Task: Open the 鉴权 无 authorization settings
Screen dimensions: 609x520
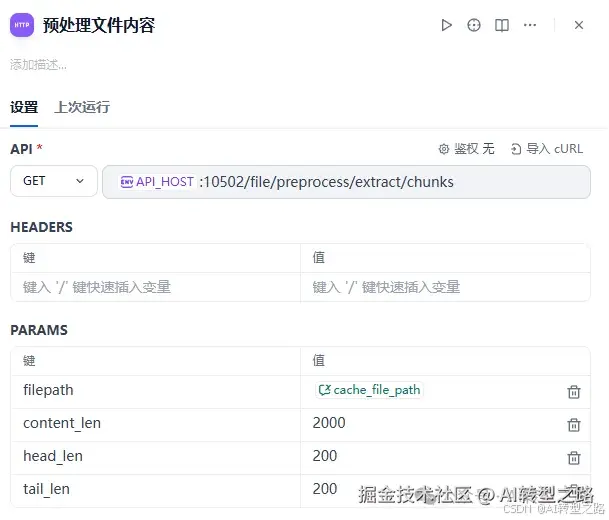Action: pyautogui.click(x=466, y=149)
